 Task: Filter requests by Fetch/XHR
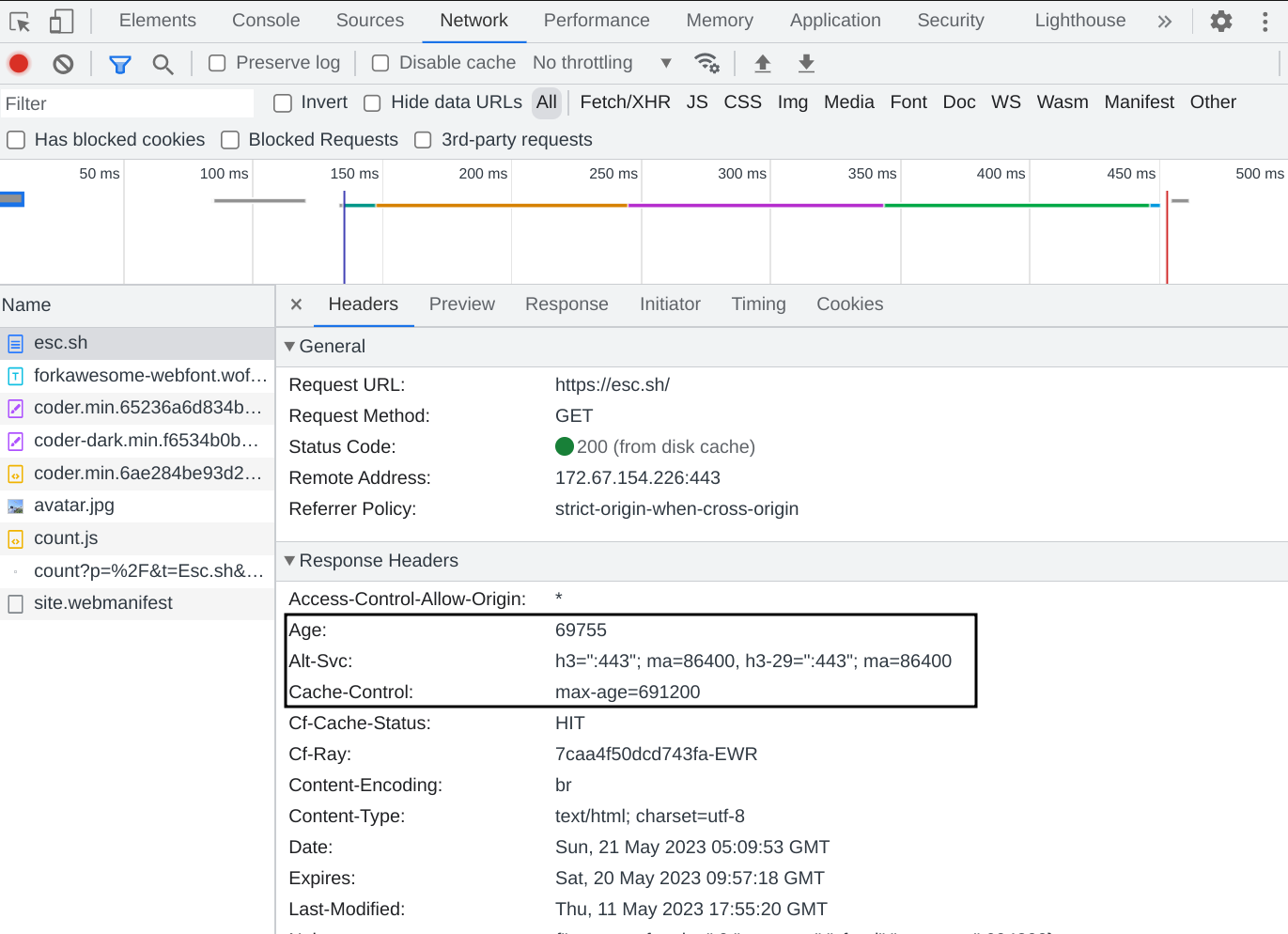(625, 102)
